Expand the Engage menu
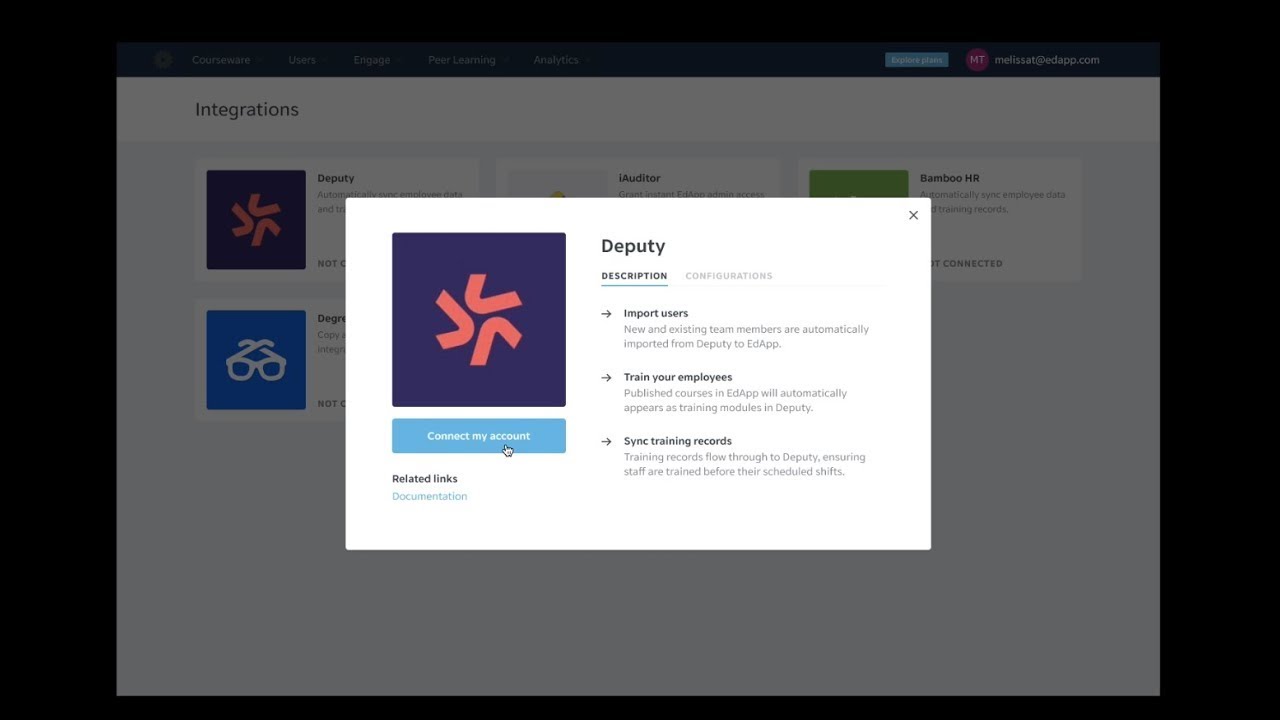The width and height of the screenshot is (1280, 720). [376, 60]
